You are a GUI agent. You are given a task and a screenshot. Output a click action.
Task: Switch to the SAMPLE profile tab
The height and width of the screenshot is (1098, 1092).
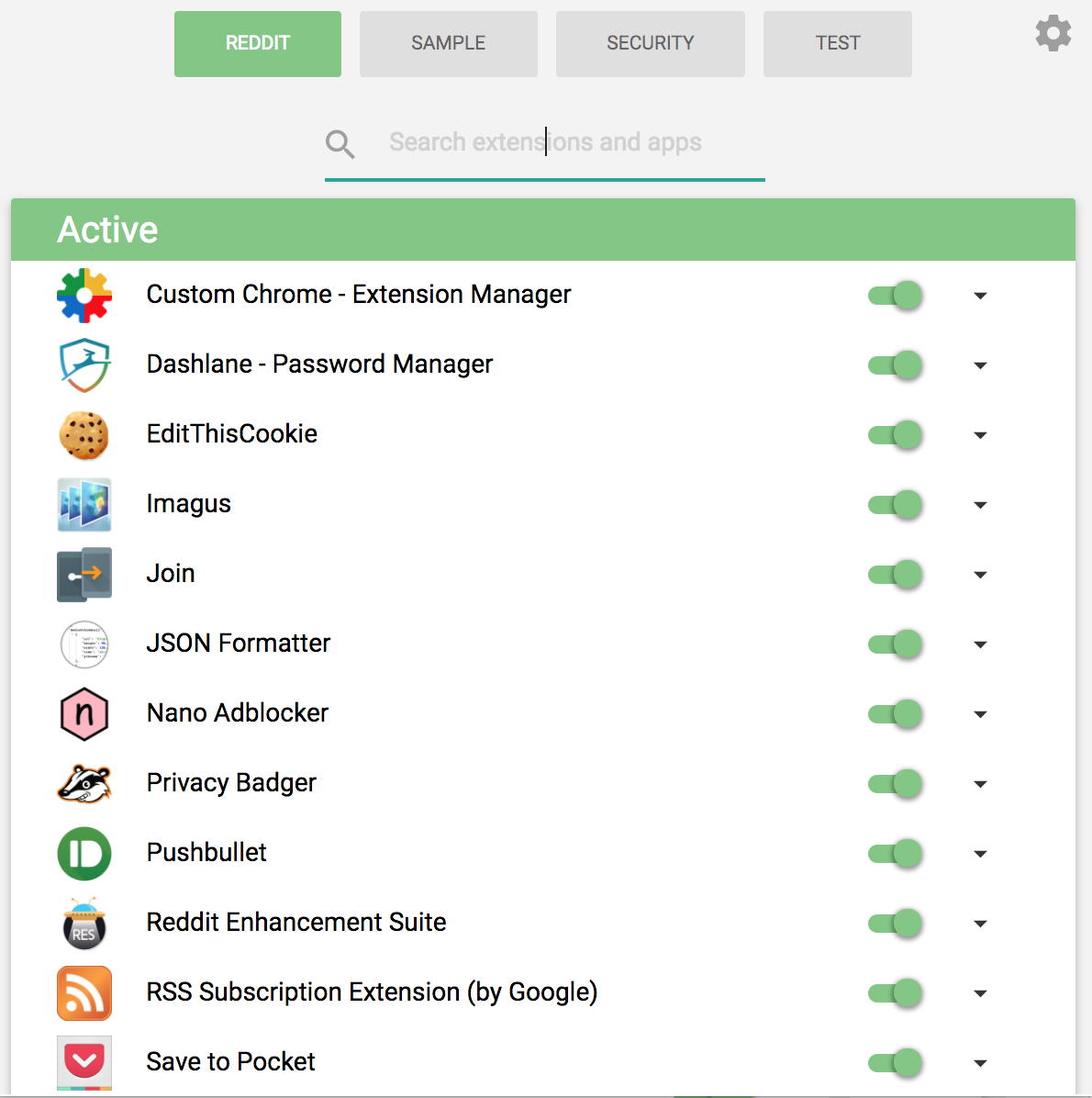[449, 43]
